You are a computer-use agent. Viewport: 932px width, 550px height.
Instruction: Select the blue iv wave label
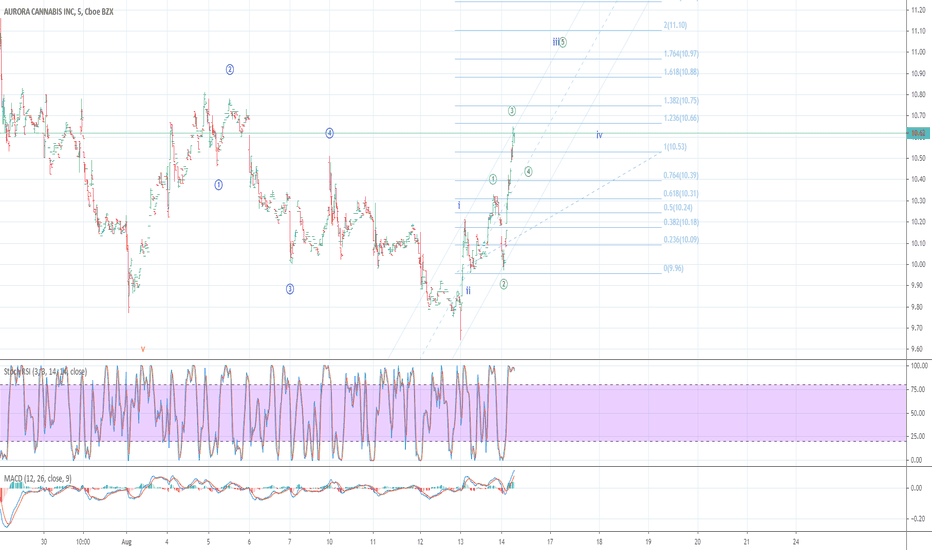(599, 136)
